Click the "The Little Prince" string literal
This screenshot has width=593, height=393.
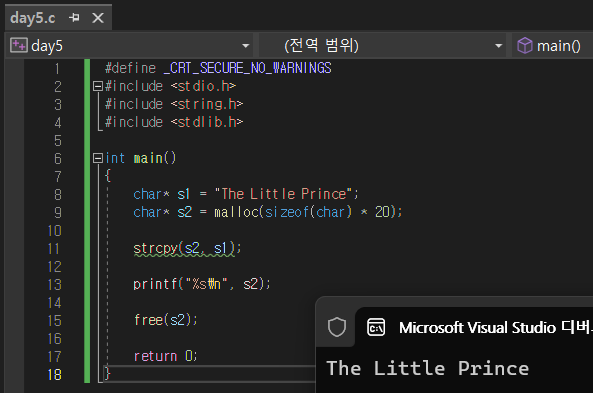pos(284,194)
